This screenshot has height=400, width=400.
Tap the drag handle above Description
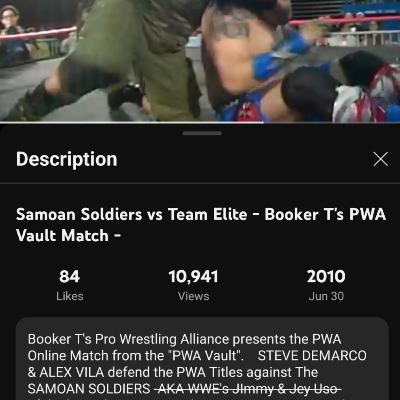click(x=202, y=133)
